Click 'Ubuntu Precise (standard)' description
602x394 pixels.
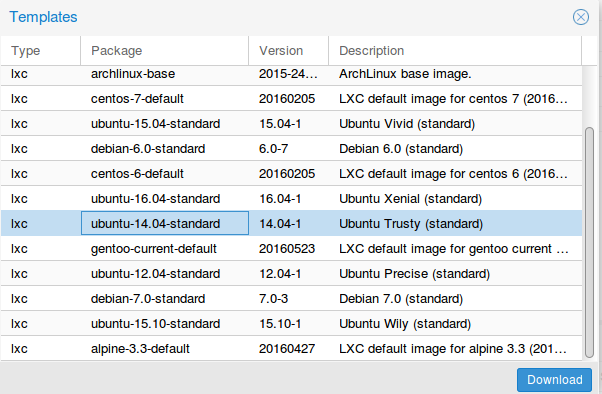pos(414,273)
